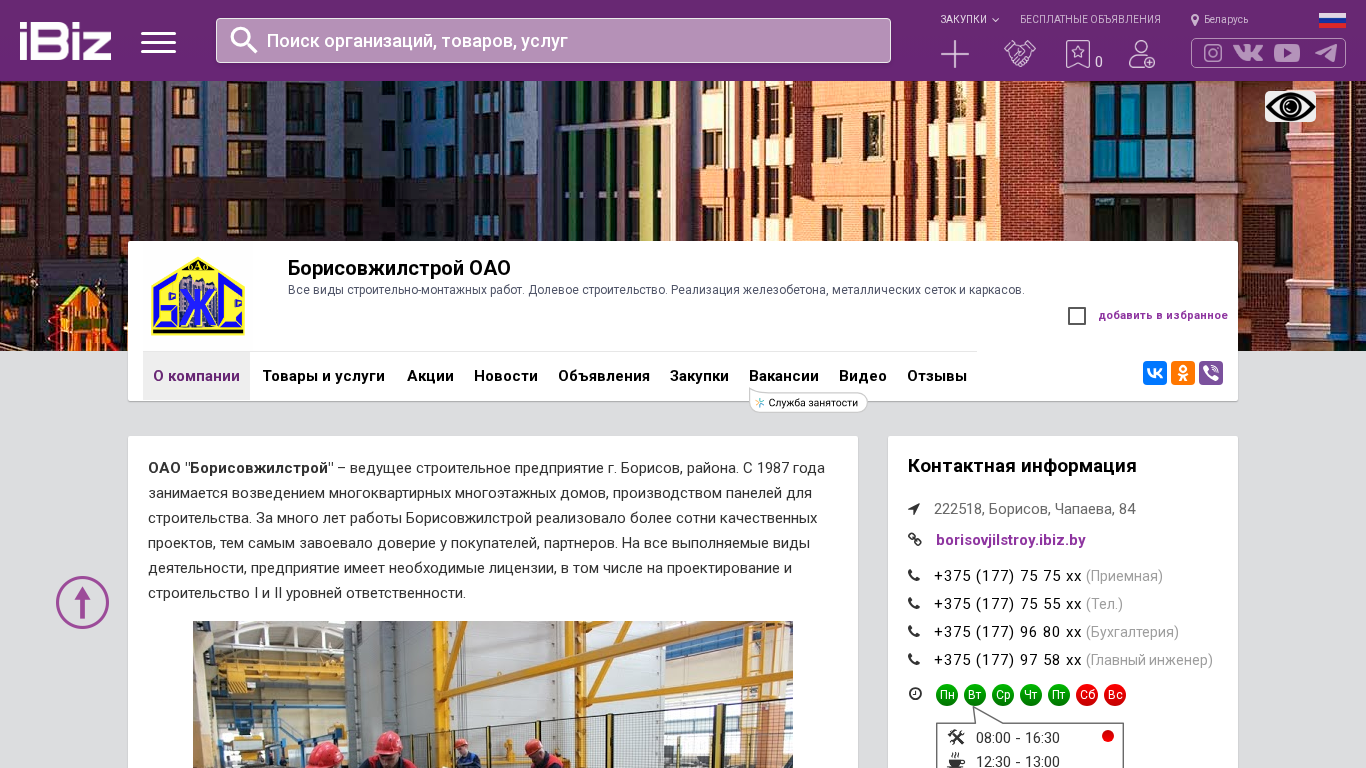Click the plus add icon

[x=955, y=54]
